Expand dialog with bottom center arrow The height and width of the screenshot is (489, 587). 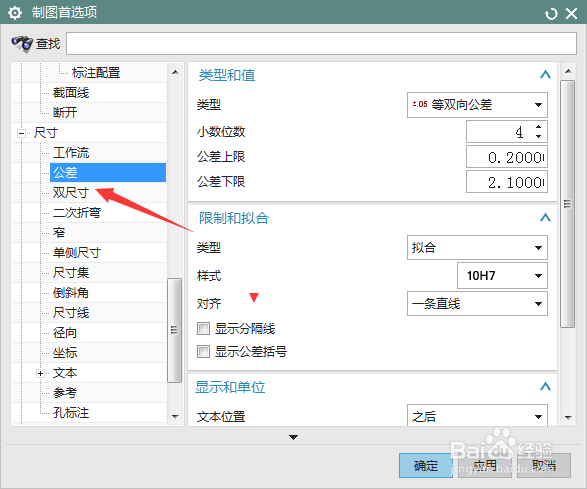click(294, 437)
